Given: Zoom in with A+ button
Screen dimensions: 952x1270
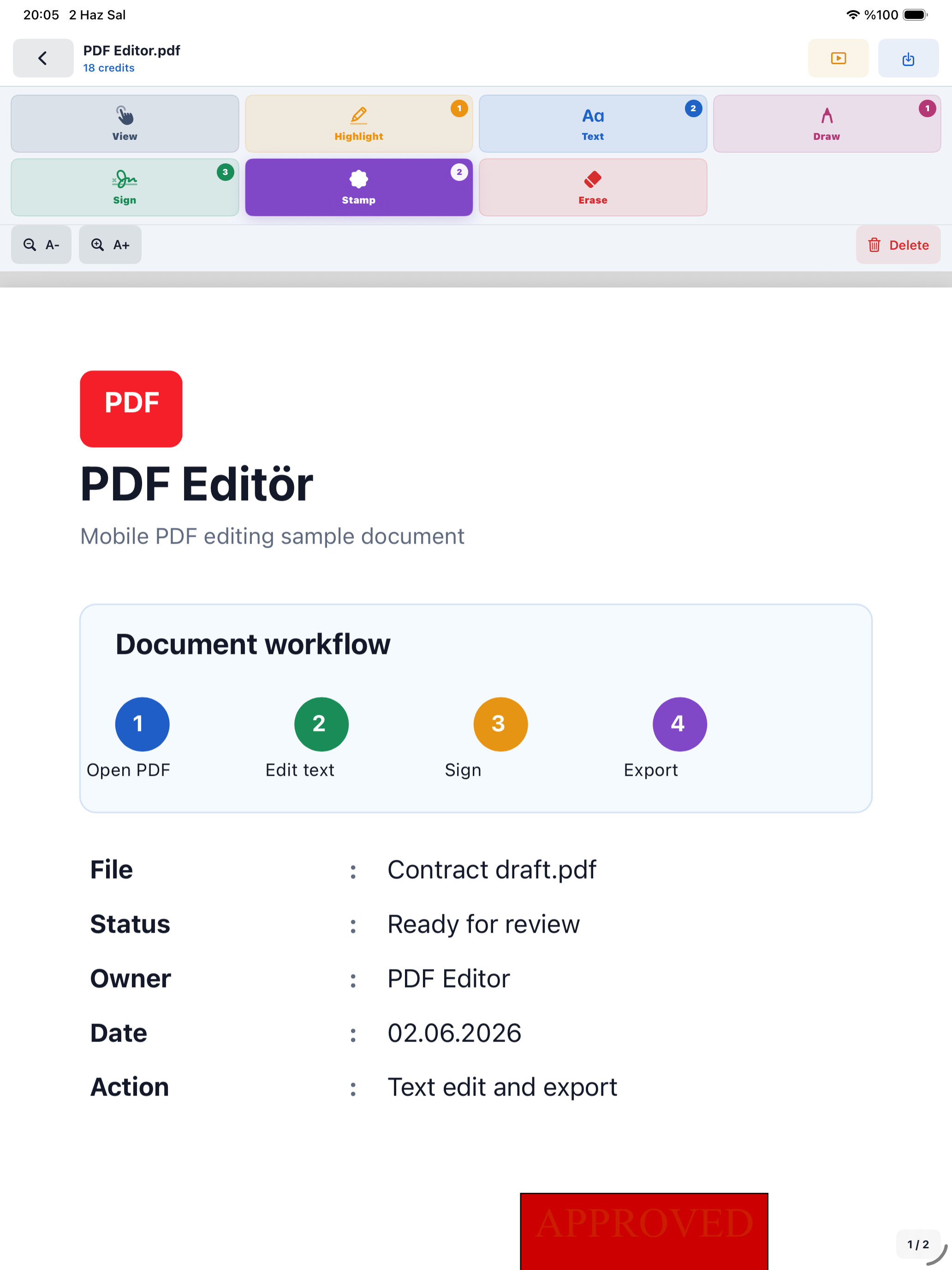Looking at the screenshot, I should tap(110, 245).
